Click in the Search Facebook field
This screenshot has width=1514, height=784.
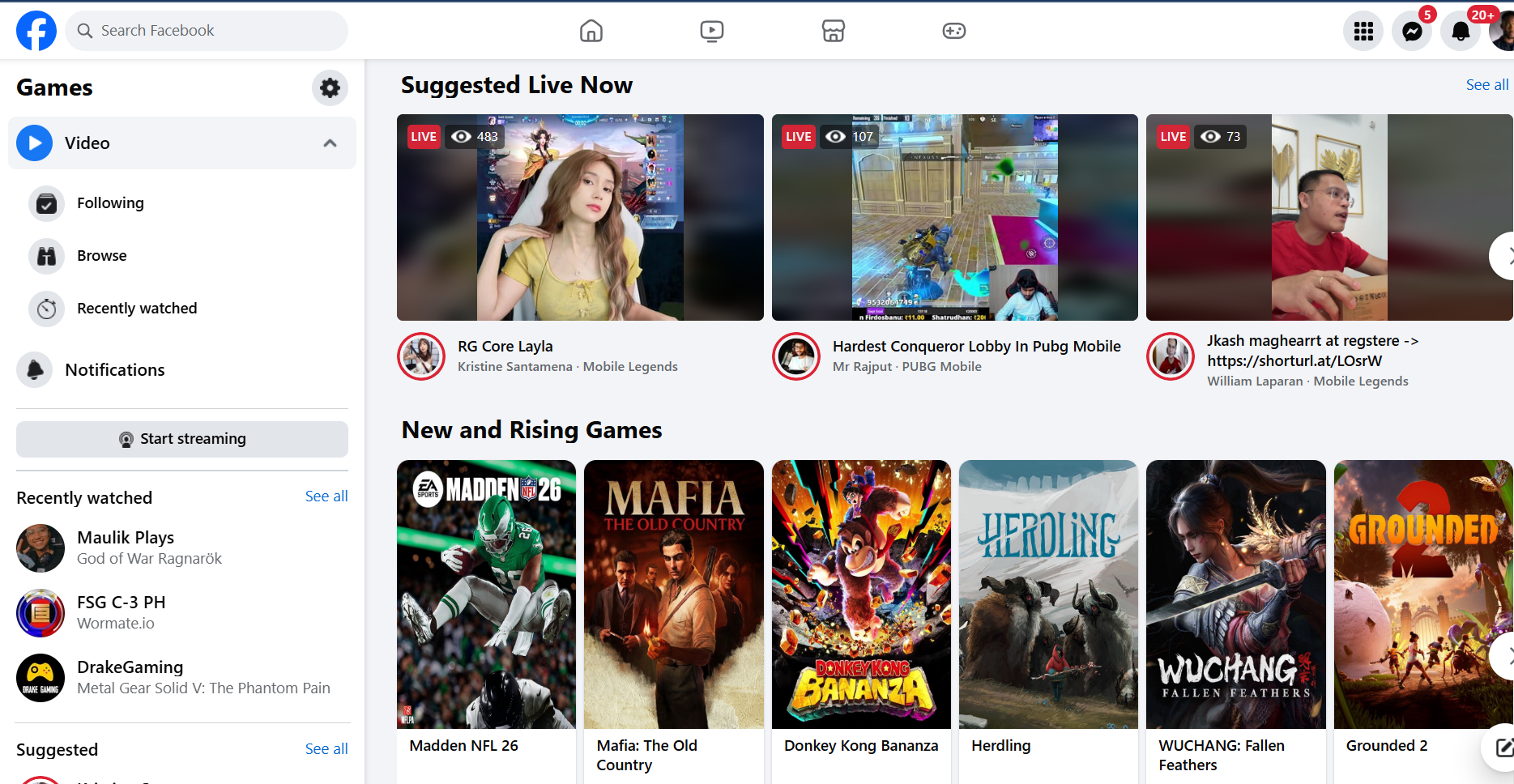point(207,31)
